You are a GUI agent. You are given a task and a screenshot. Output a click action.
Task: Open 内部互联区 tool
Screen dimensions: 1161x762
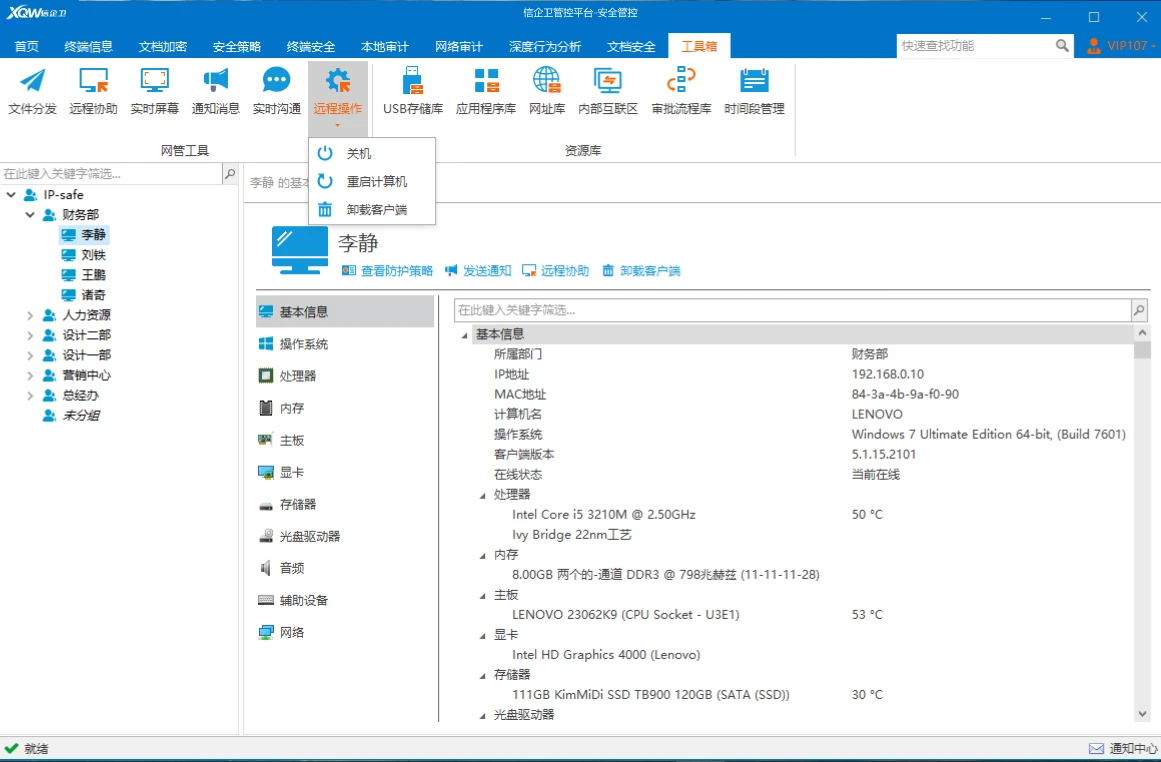coord(608,91)
